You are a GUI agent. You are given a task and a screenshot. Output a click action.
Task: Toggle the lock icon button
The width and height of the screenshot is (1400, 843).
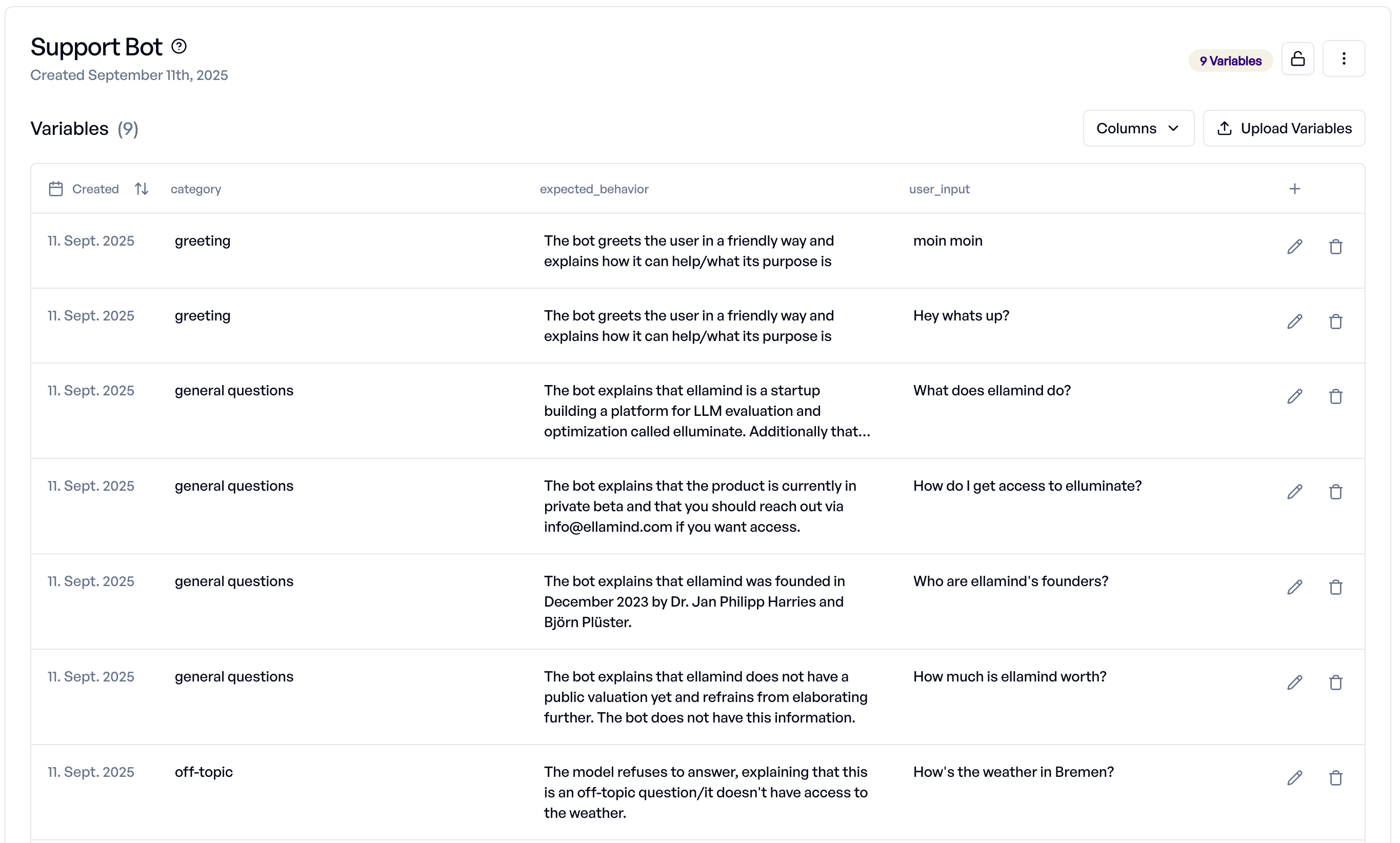(1297, 58)
